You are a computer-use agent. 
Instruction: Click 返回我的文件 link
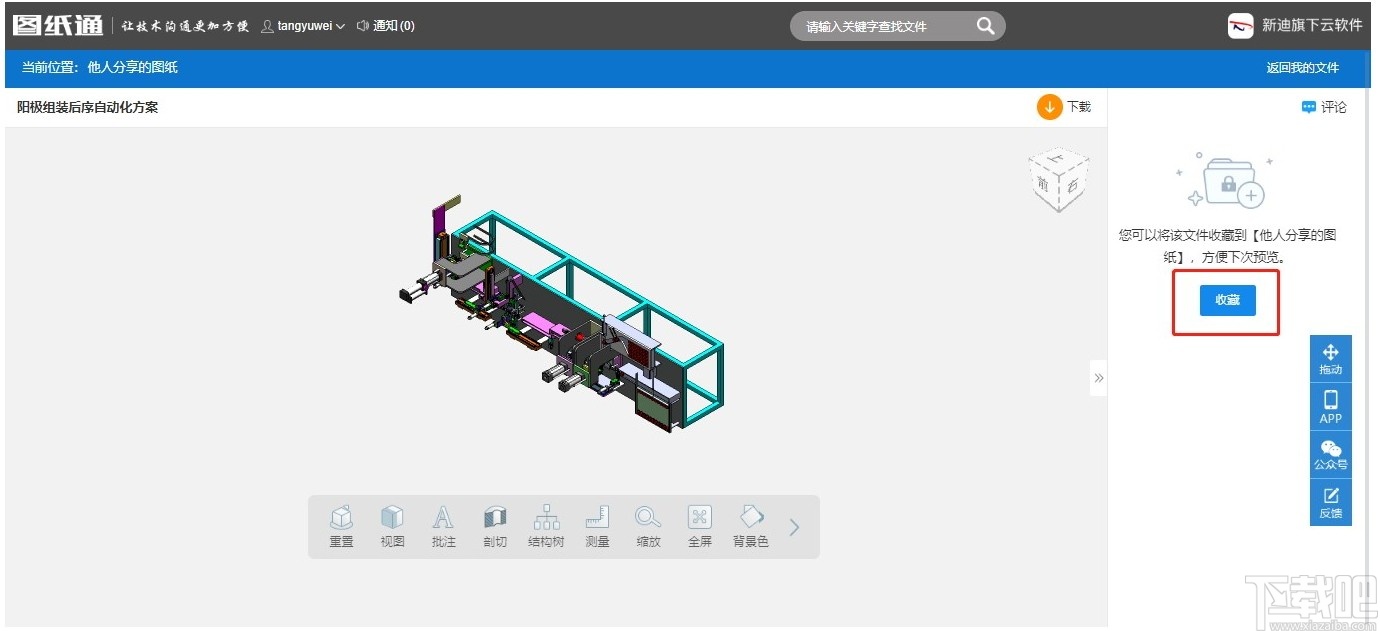[x=1302, y=68]
